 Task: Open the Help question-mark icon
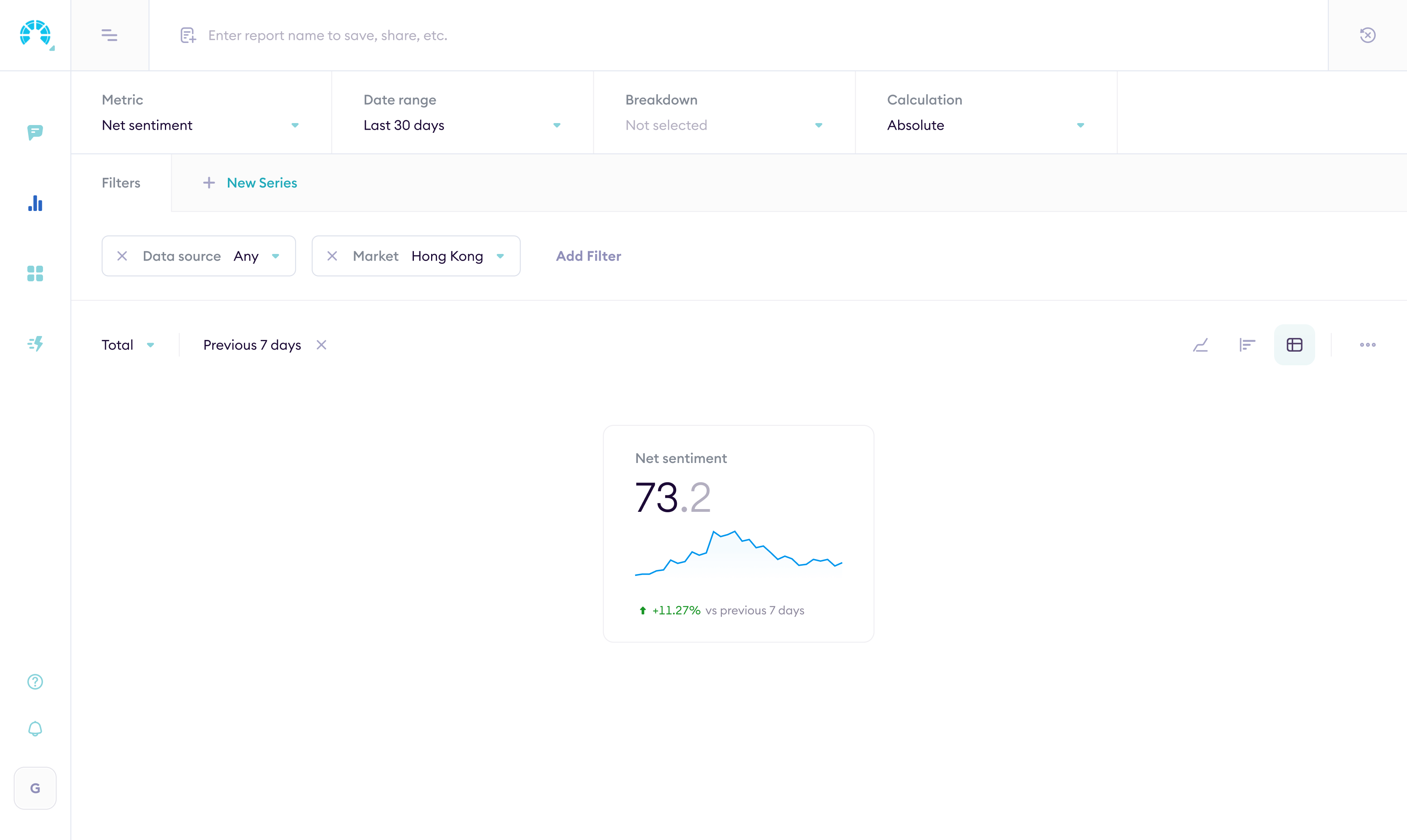35,681
